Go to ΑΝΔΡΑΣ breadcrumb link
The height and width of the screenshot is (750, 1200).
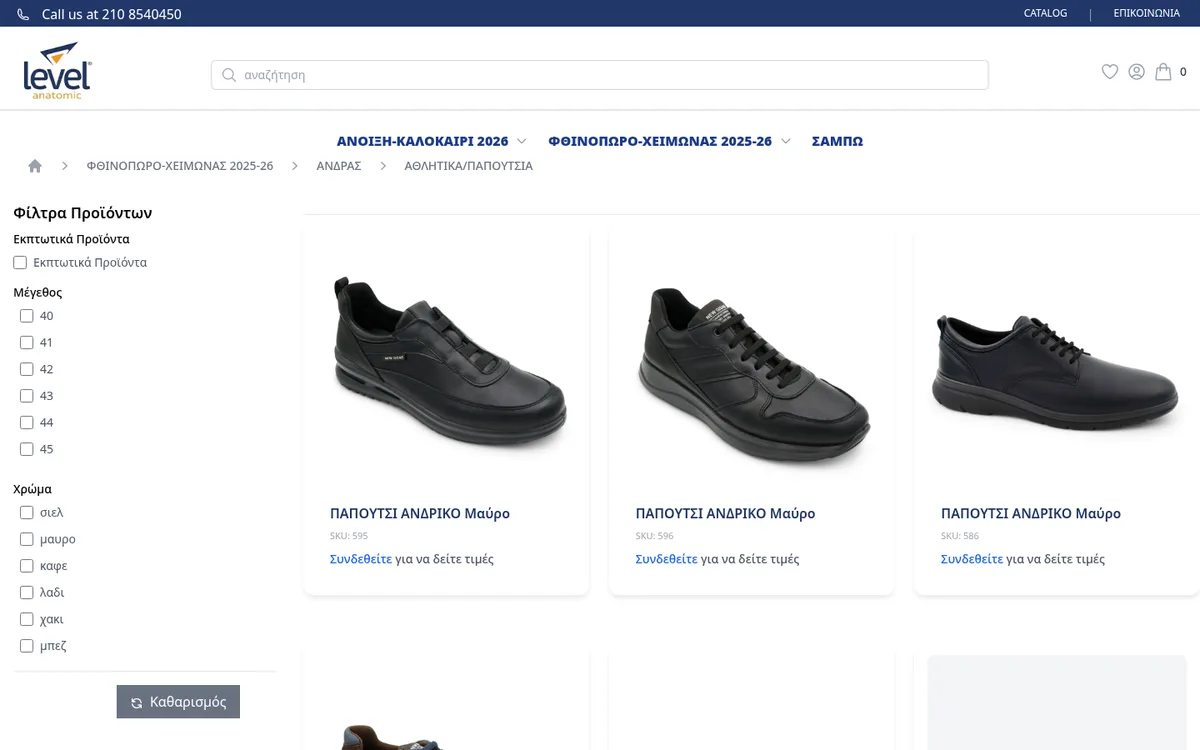[339, 166]
